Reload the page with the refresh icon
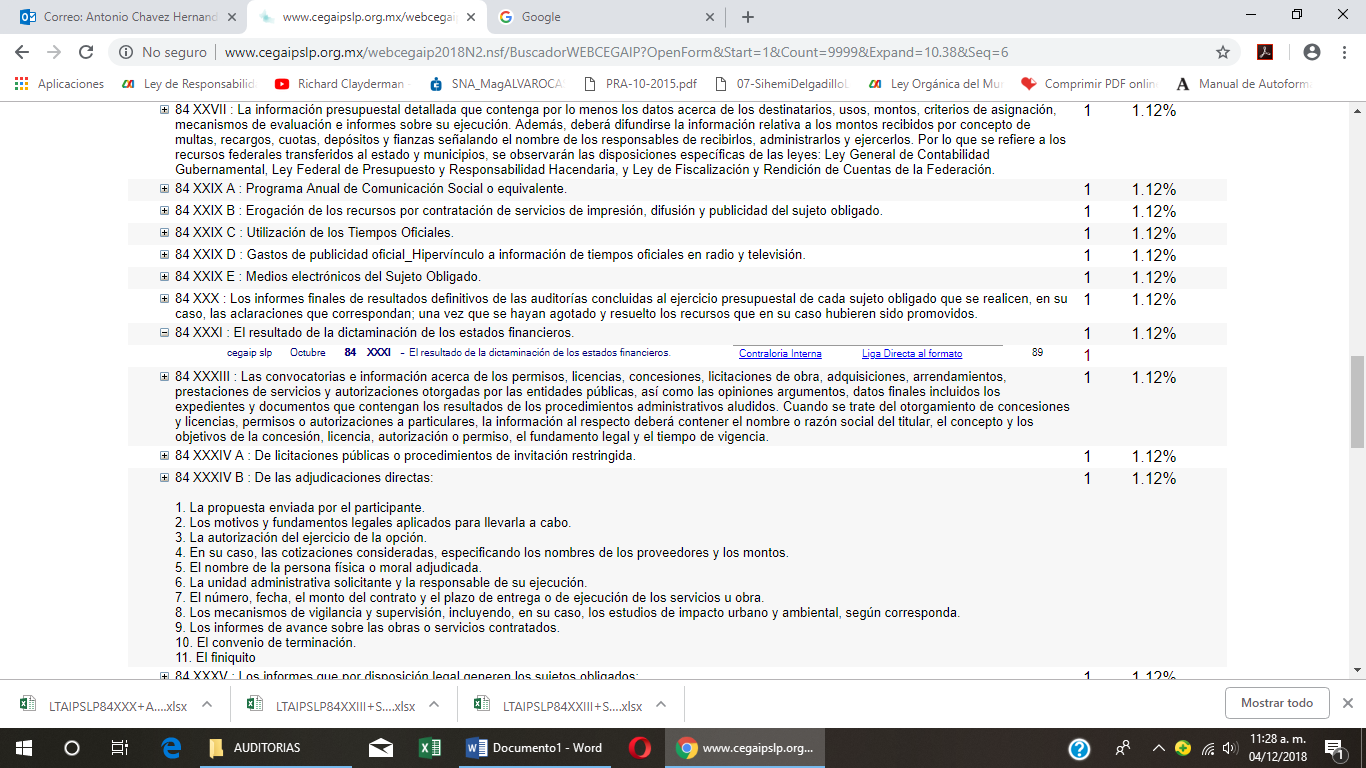 [x=86, y=52]
